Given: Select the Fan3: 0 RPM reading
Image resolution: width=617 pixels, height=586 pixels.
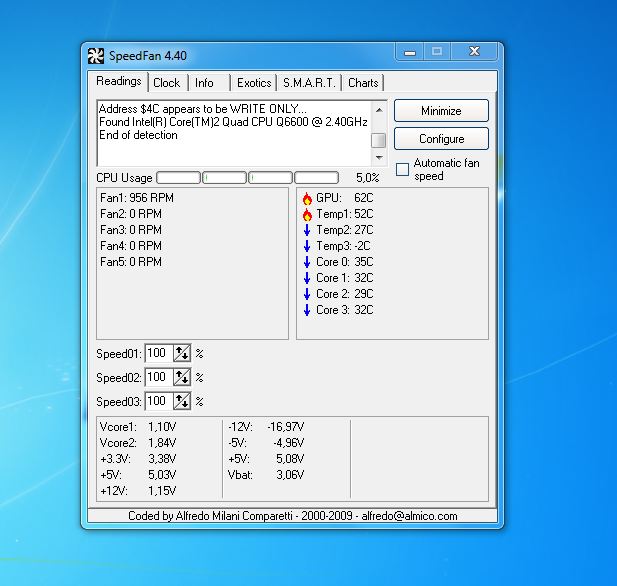Looking at the screenshot, I should 131,230.
